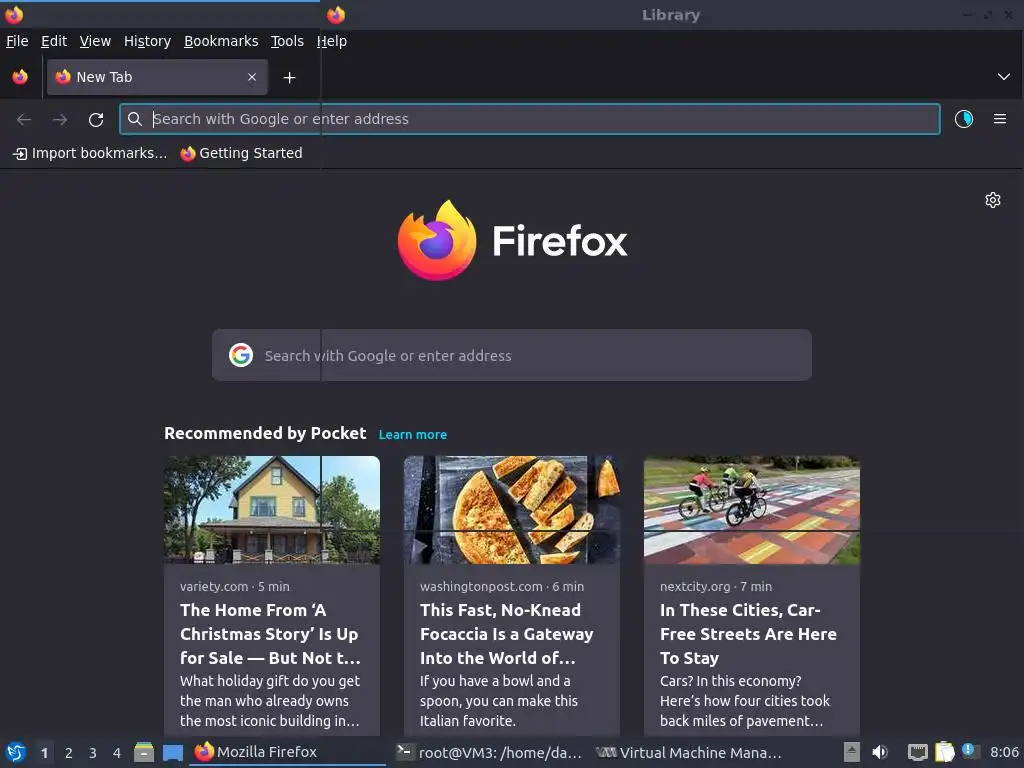Open 'This Fast, No-Knead Focaccia' headline
The image size is (1024, 768).
click(507, 633)
